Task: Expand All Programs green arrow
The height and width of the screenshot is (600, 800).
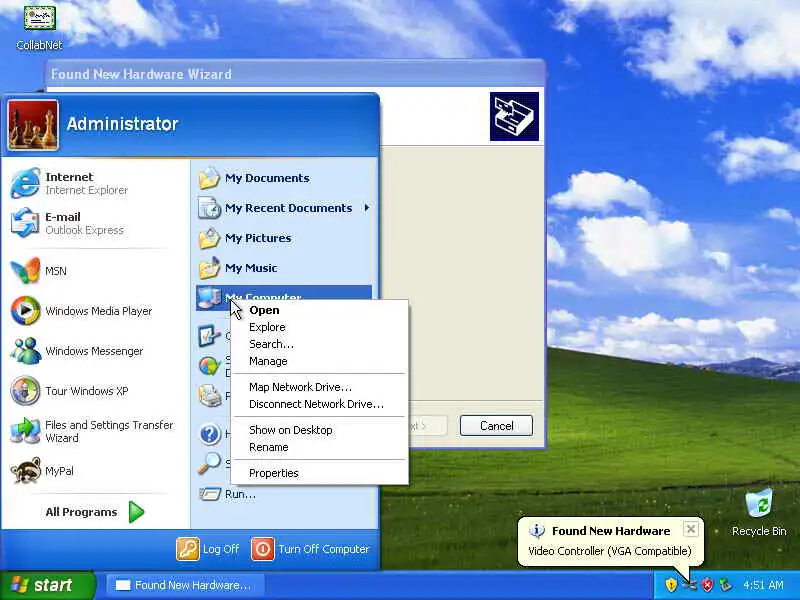Action: pos(136,512)
